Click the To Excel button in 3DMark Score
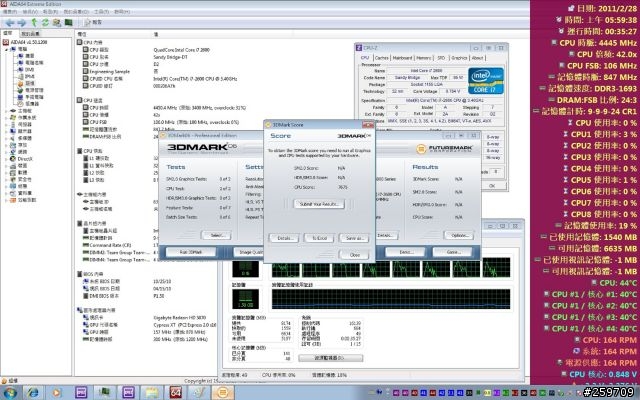 point(319,238)
